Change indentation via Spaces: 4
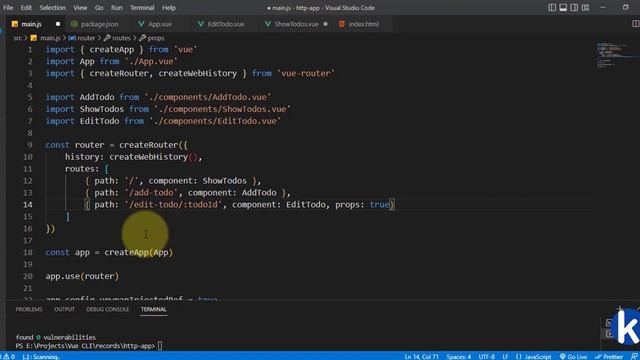 click(458, 356)
